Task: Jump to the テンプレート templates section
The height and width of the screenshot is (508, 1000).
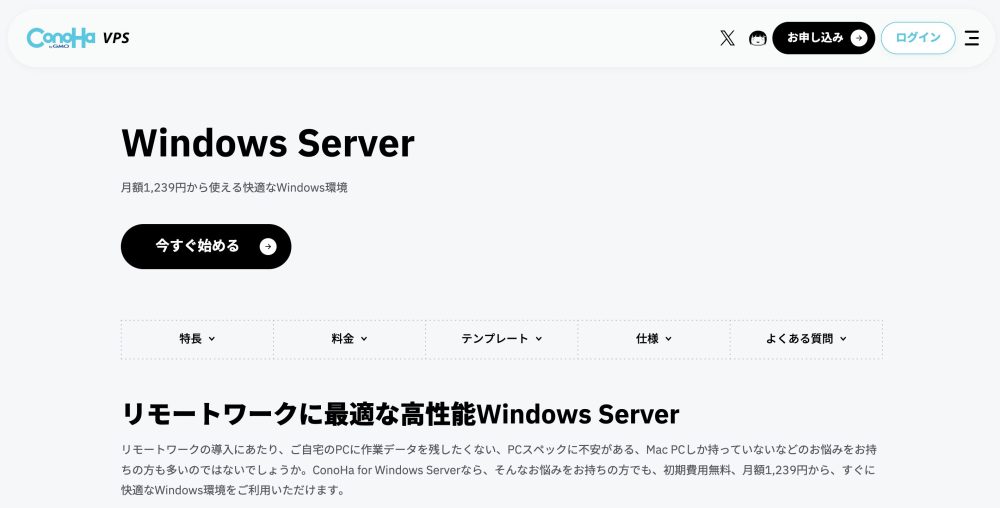Action: (x=502, y=339)
